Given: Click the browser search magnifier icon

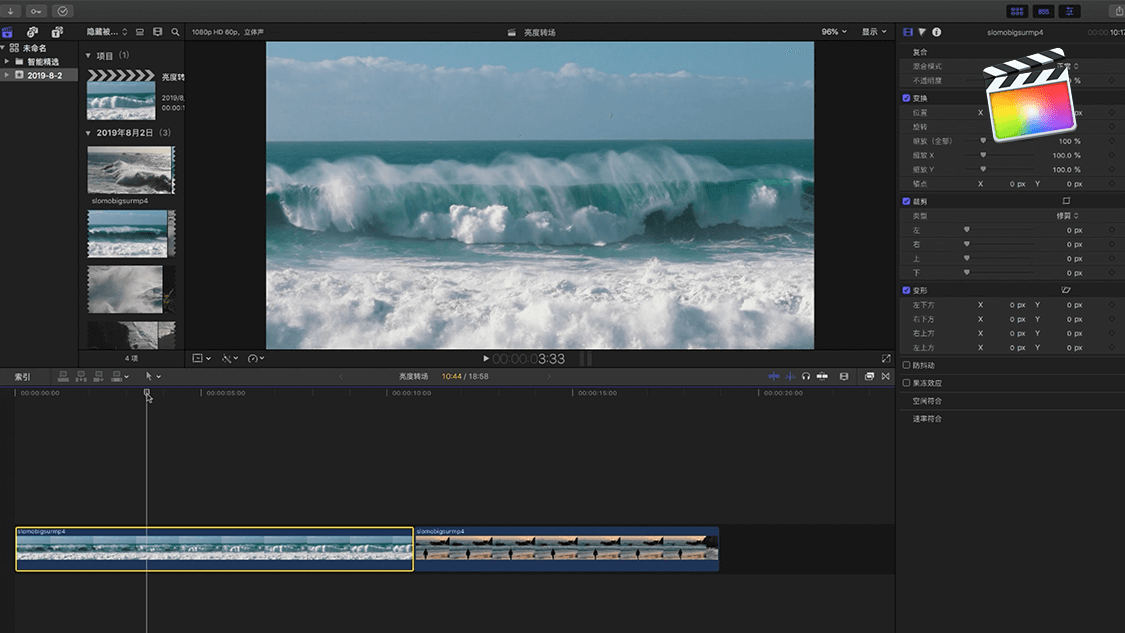Looking at the screenshot, I should (176, 32).
